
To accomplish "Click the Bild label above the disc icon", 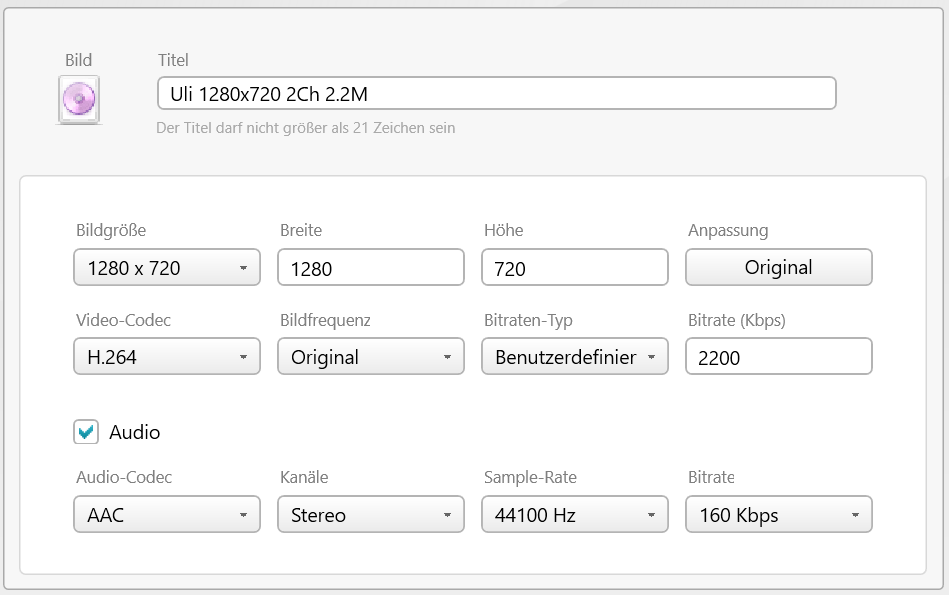I will [x=78, y=61].
